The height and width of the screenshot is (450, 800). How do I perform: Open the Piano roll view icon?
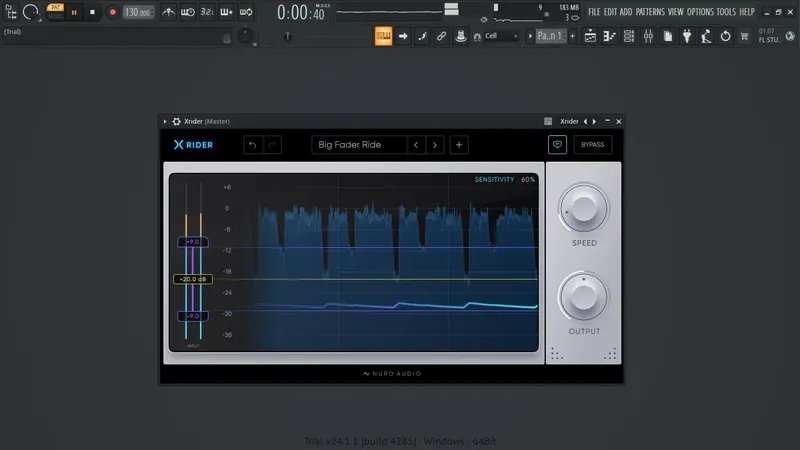click(610, 36)
